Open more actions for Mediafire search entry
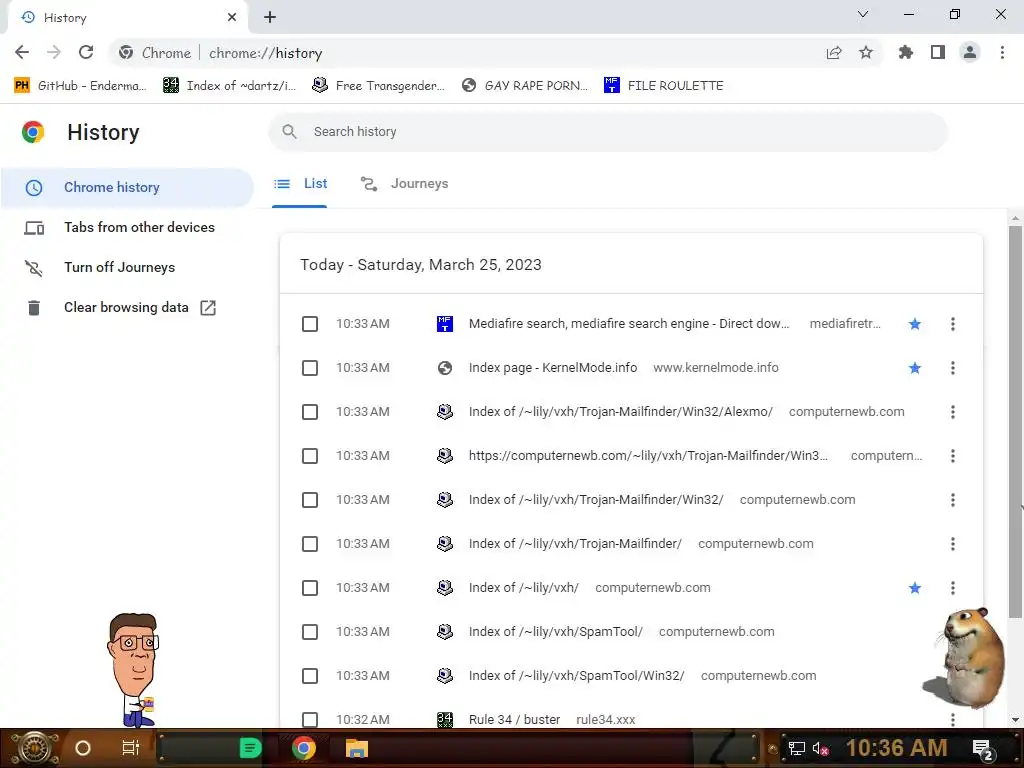 click(953, 324)
